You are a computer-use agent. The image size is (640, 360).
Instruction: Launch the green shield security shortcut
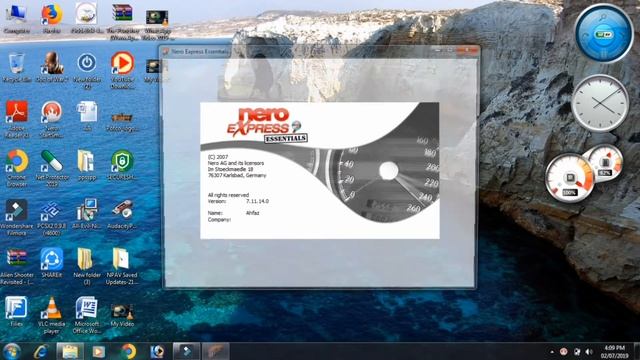click(x=122, y=165)
